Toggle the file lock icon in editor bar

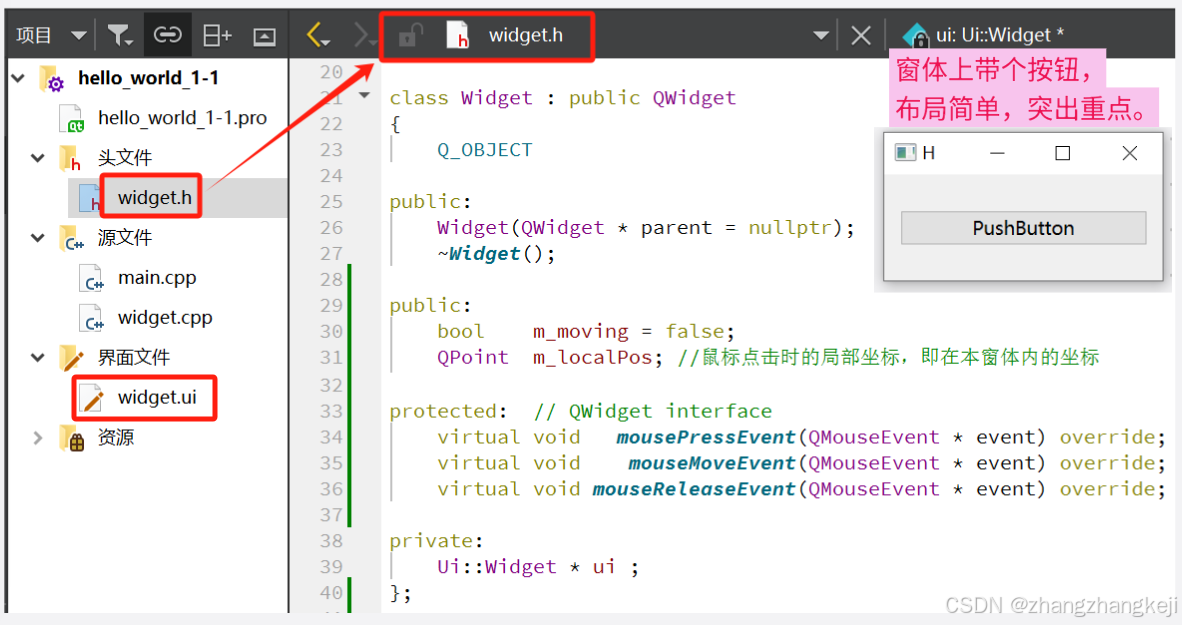(x=411, y=35)
